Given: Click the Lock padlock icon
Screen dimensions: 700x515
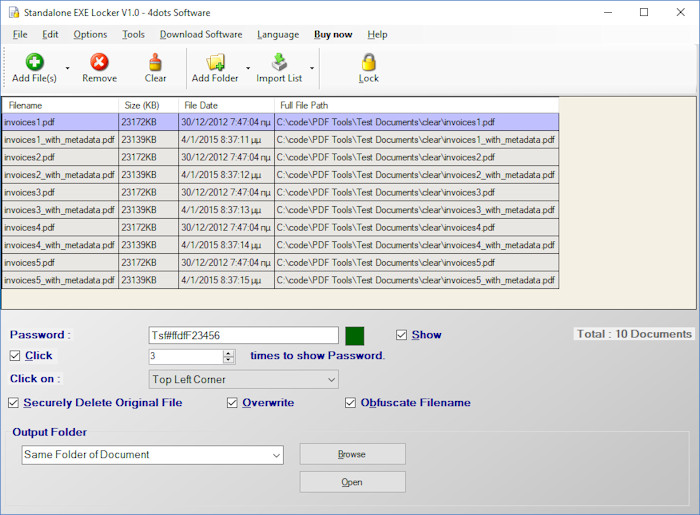Looking at the screenshot, I should 368,62.
